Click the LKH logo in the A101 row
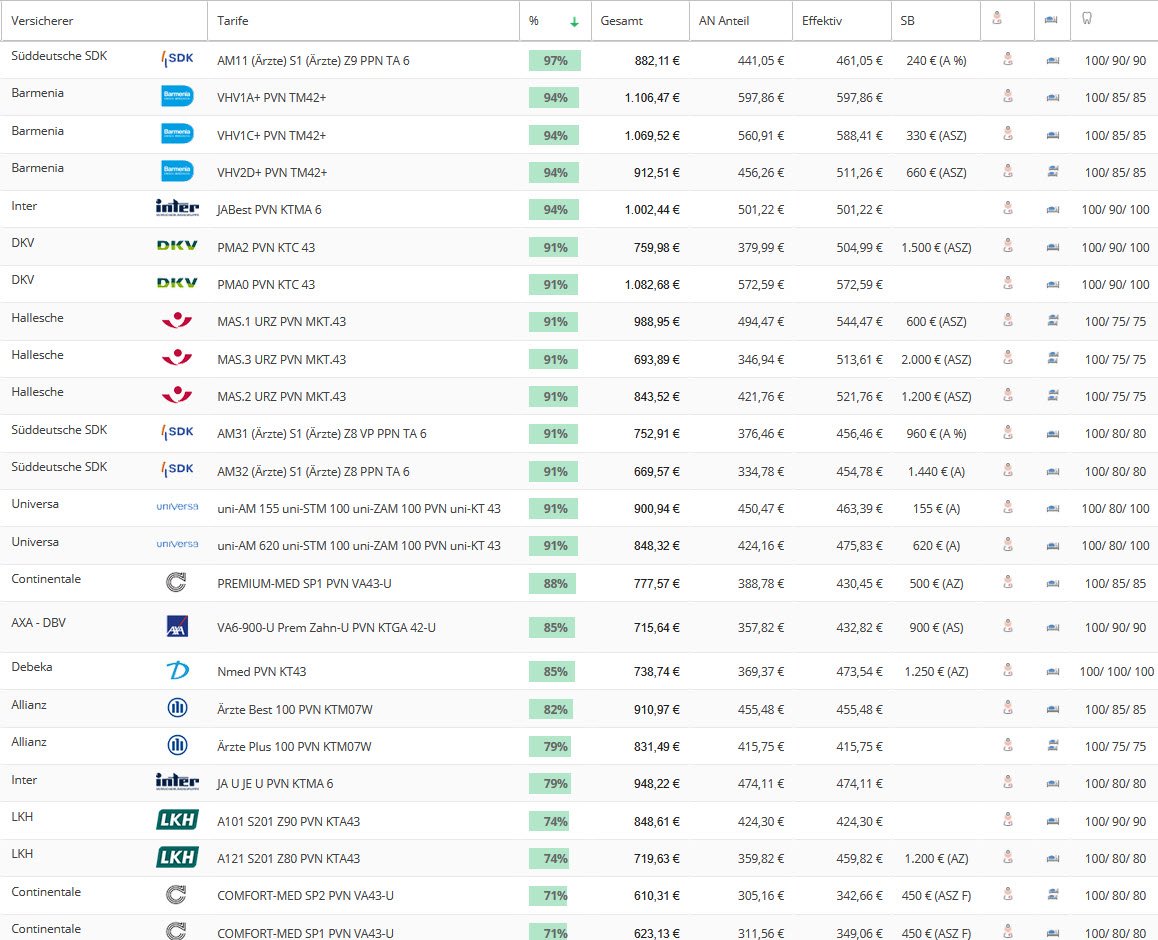1158x940 pixels. pos(177,821)
